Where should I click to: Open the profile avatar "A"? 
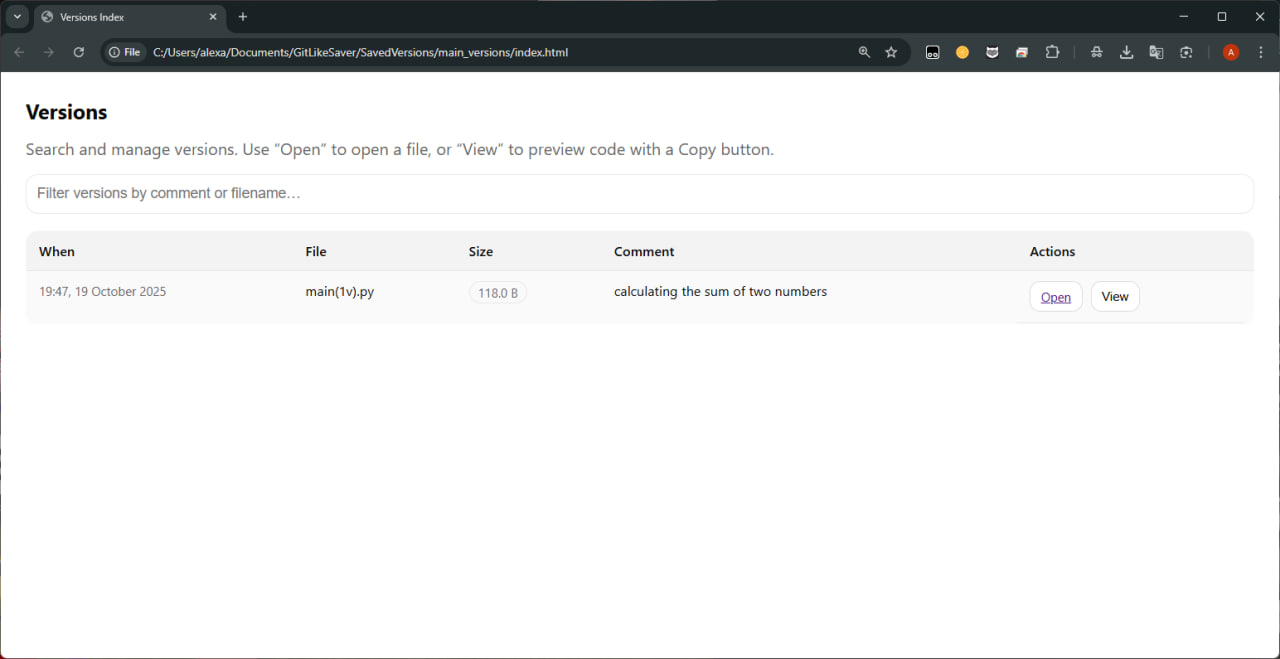click(x=1231, y=52)
